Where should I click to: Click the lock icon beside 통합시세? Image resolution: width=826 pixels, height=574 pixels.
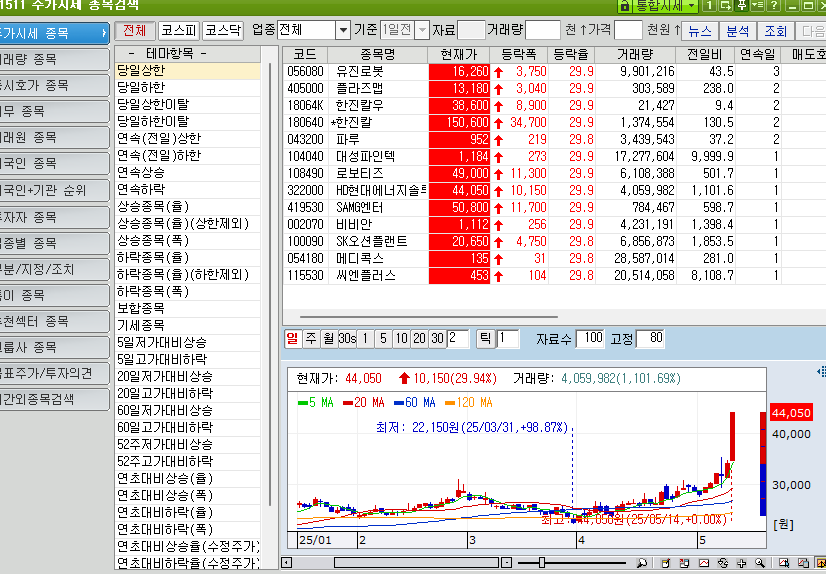pyautogui.click(x=625, y=6)
